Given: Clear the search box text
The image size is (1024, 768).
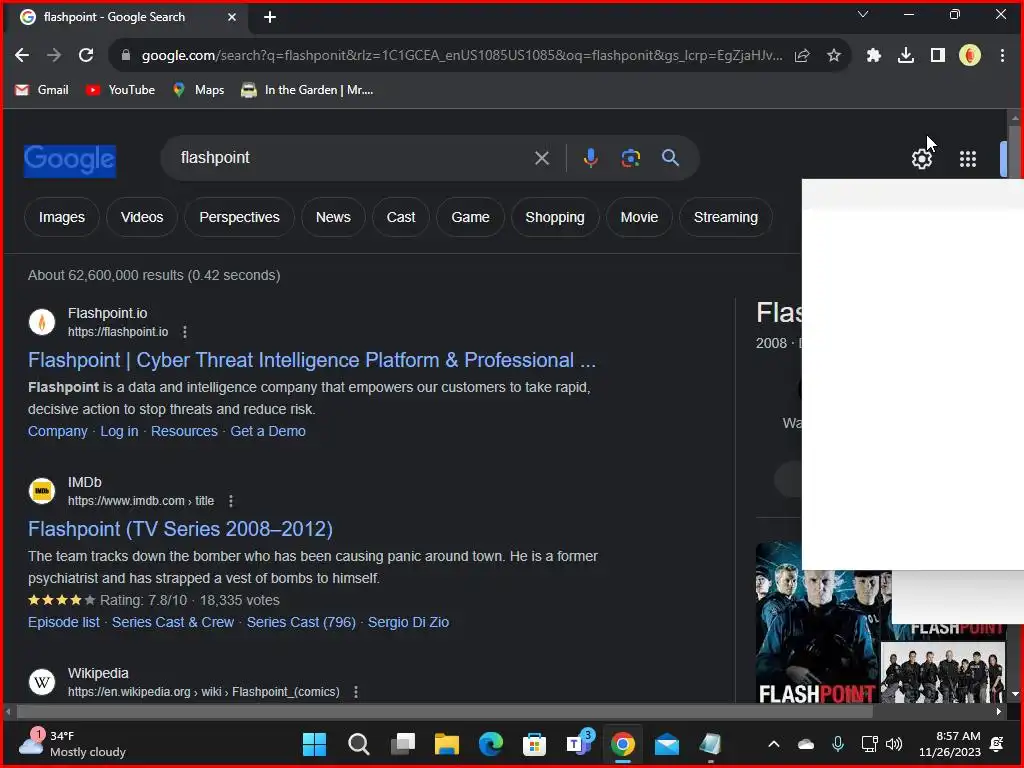Looking at the screenshot, I should click(541, 158).
